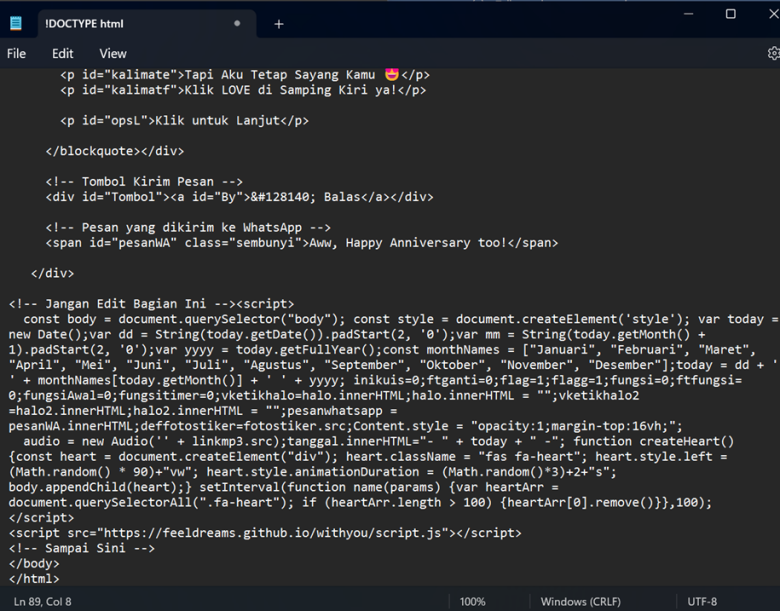Viewport: 780px width, 611px height.
Task: Close tab using the unsaved dot indicator
Action: coord(237,23)
